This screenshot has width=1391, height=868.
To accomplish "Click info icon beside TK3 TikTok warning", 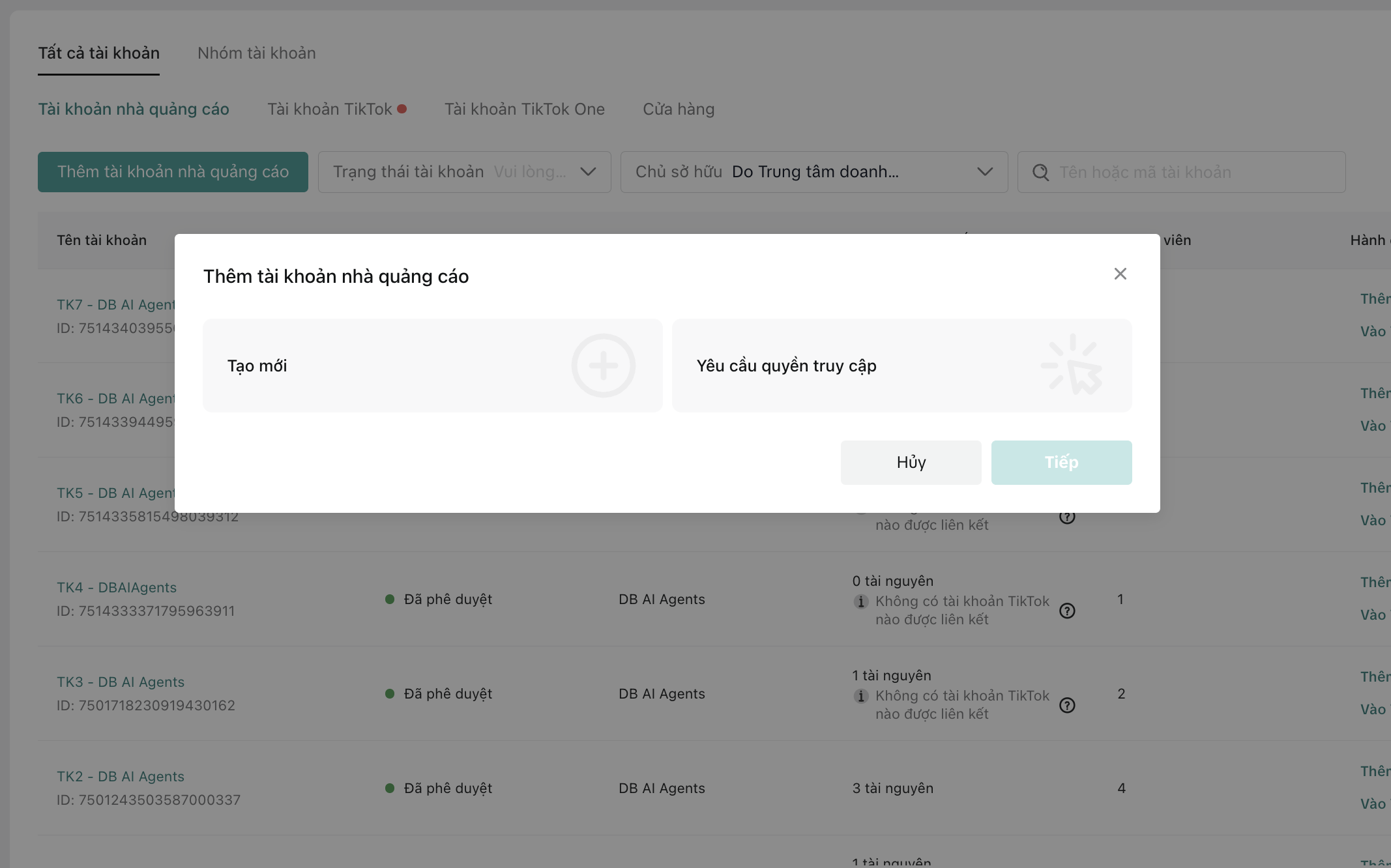I will (861, 696).
